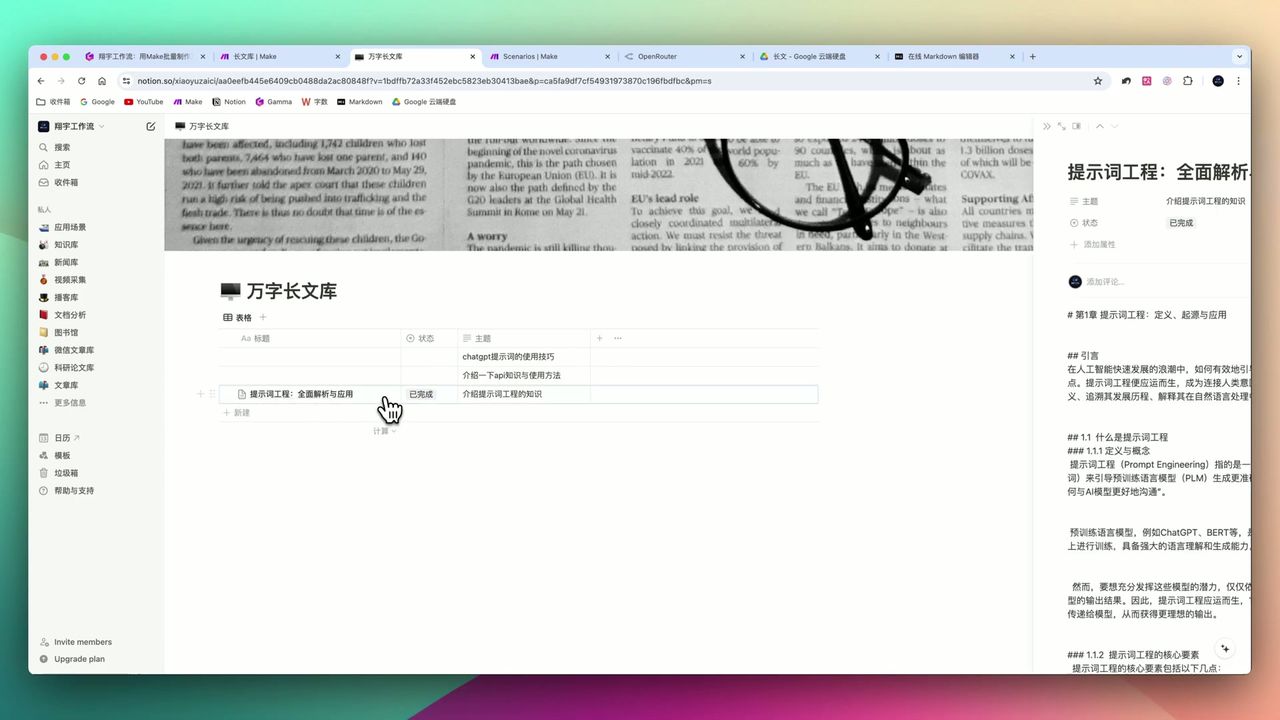This screenshot has width=1280, height=720.
Task: Expand the 计算 calculation dropdown below table
Action: pyautogui.click(x=384, y=430)
